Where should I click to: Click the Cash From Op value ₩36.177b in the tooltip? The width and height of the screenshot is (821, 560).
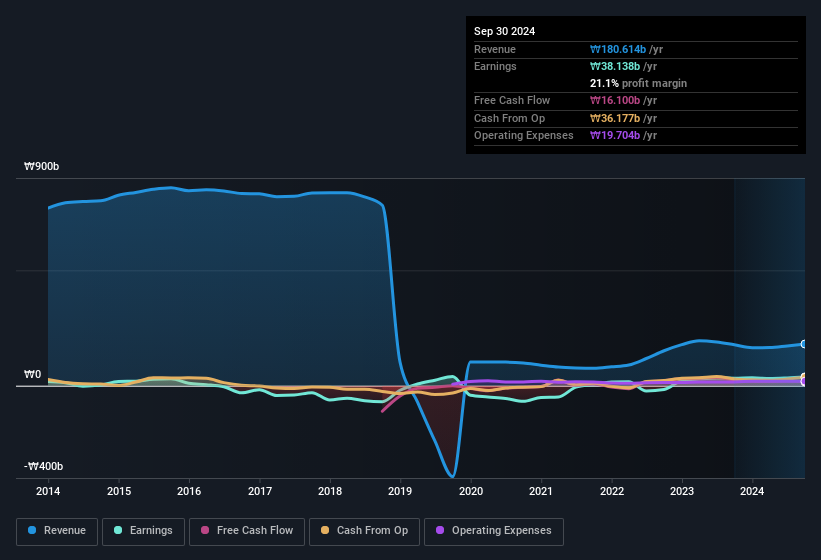click(620, 118)
